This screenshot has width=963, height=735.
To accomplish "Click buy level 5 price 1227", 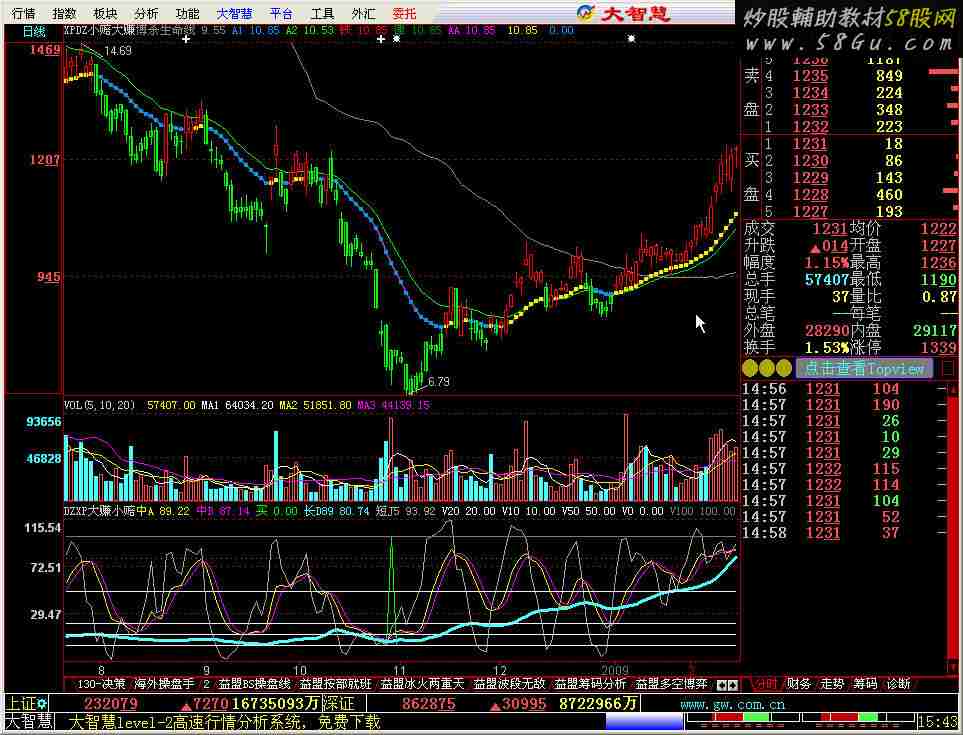I will 811,211.
